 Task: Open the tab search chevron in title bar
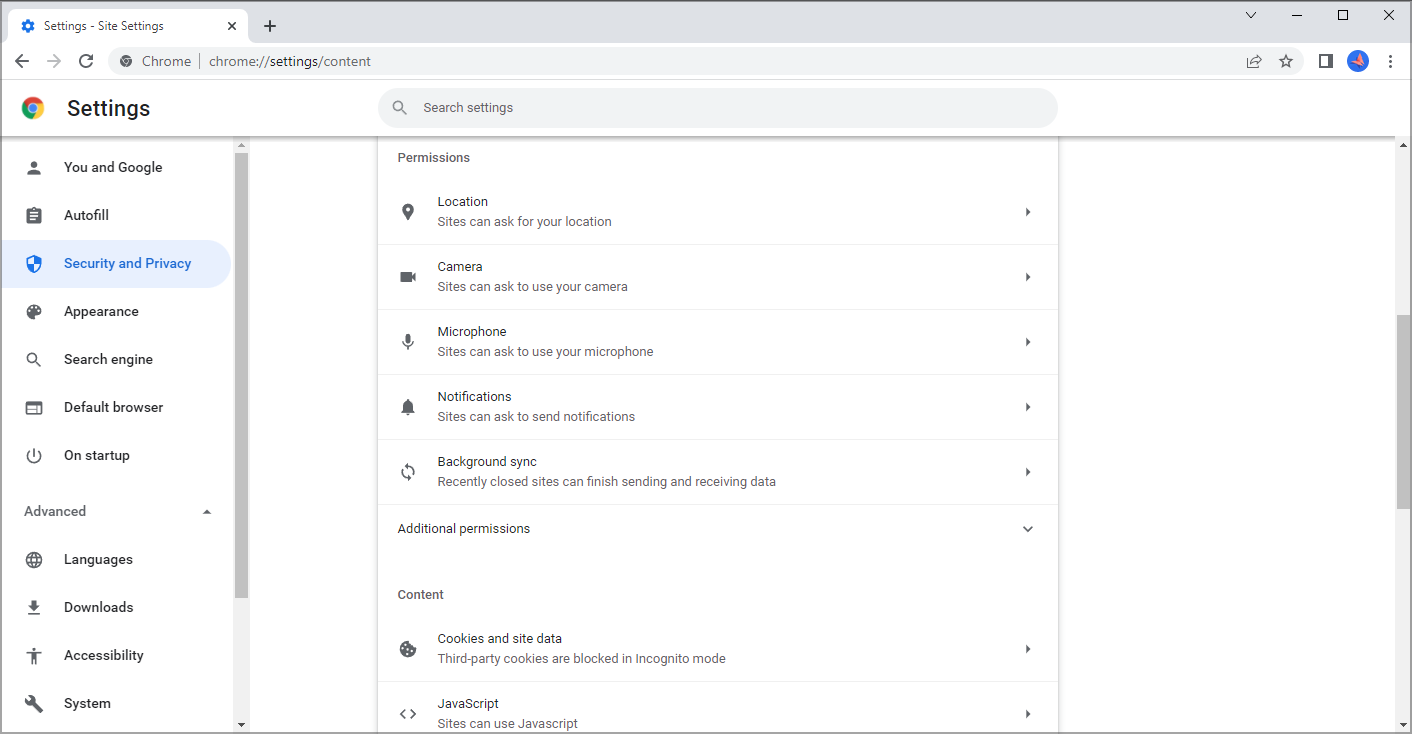pyautogui.click(x=1251, y=15)
